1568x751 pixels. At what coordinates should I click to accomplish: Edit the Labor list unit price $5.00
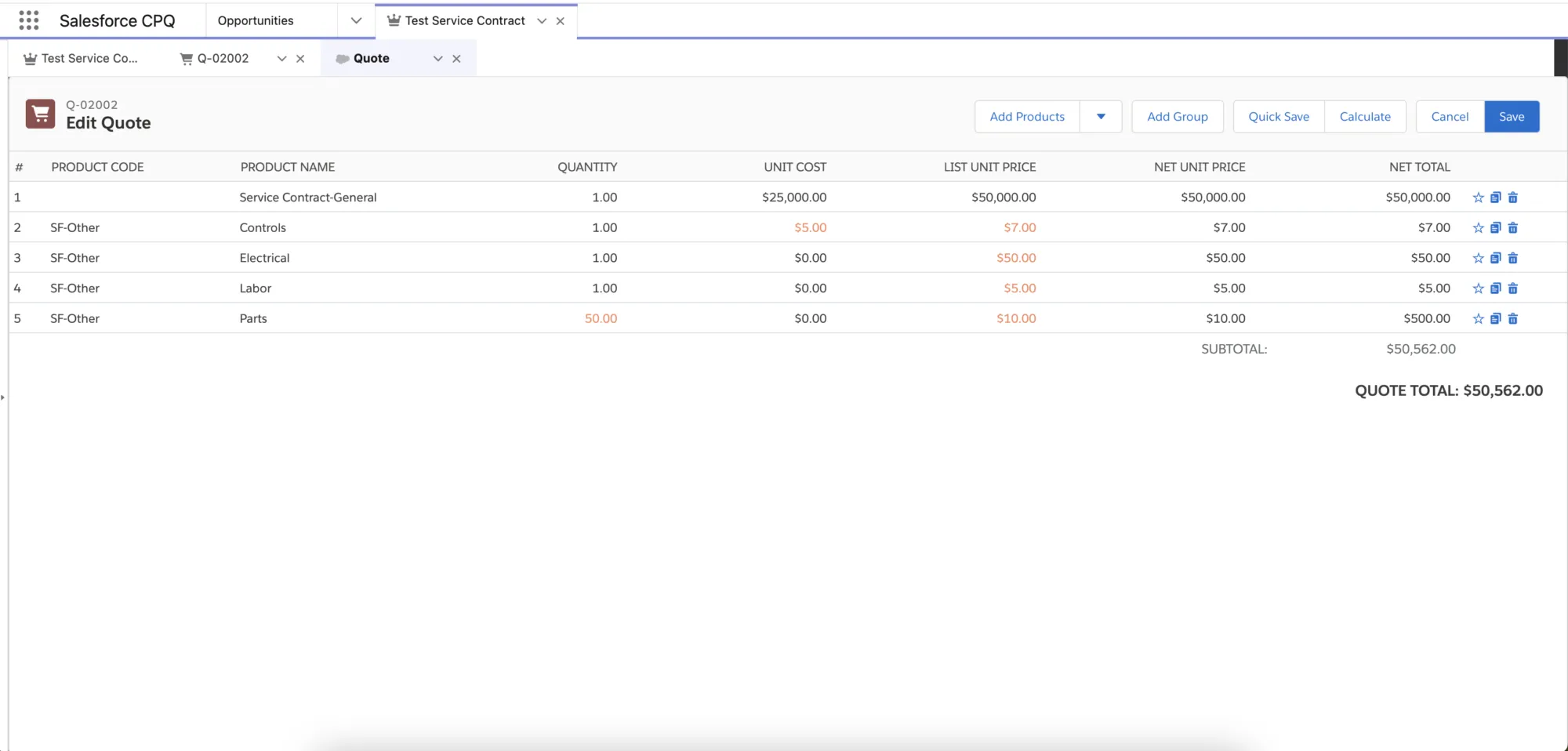[x=1020, y=288]
